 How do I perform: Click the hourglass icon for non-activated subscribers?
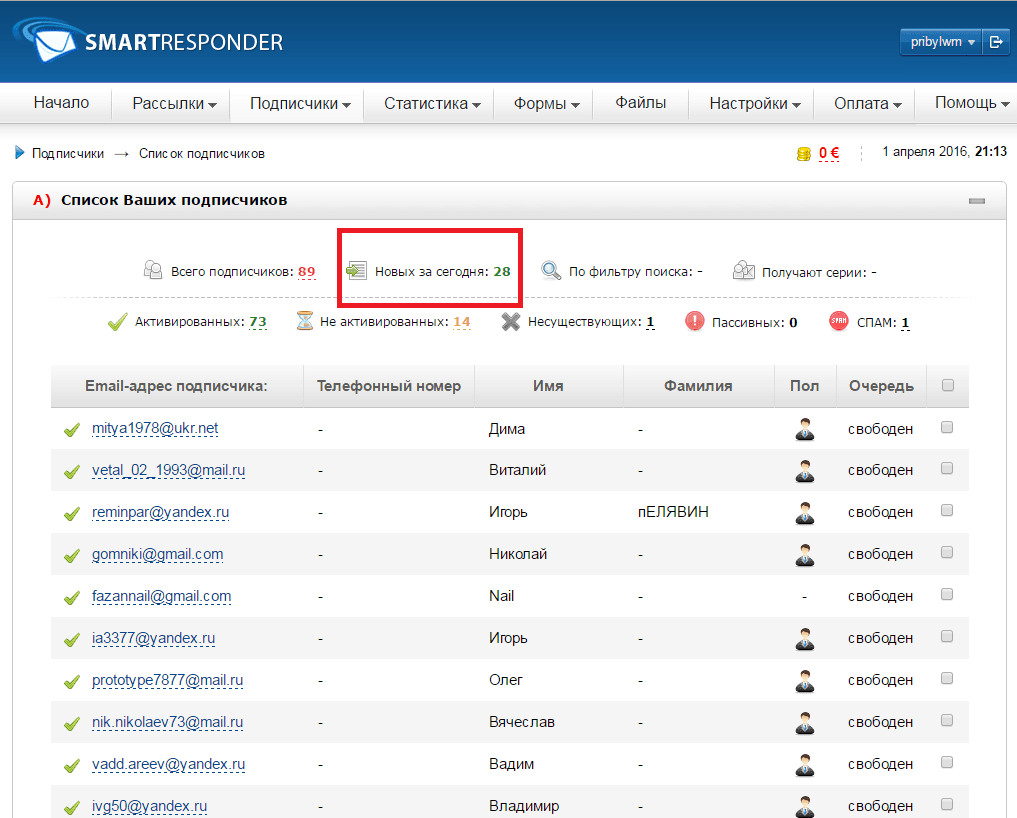[x=304, y=321]
